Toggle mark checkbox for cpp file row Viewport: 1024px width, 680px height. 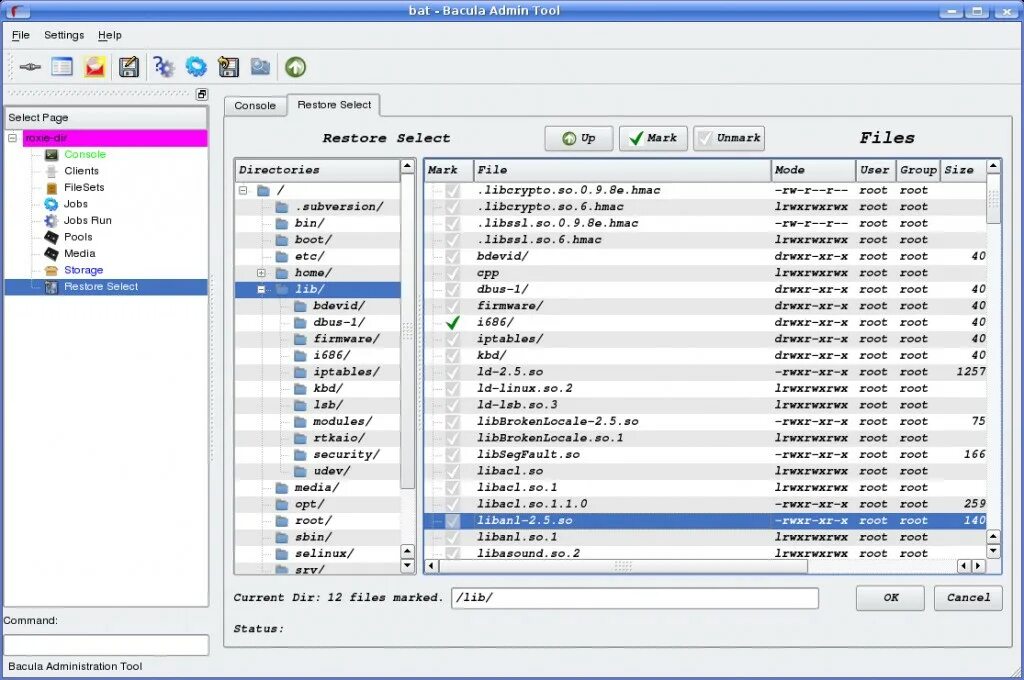pyautogui.click(x=453, y=273)
